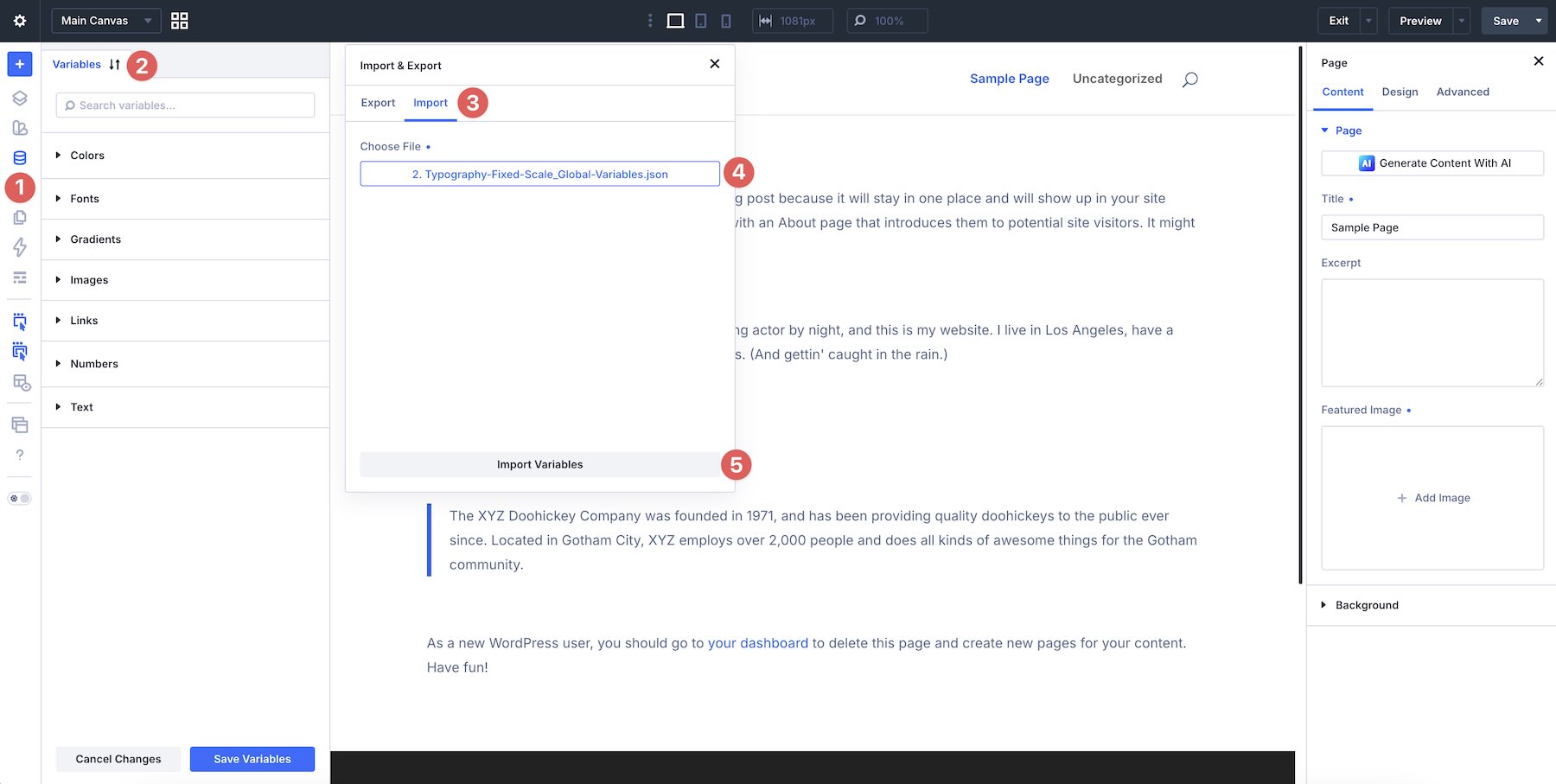Screen dimensions: 1556x784
Task: Open the help question mark icon
Action: pos(20,455)
